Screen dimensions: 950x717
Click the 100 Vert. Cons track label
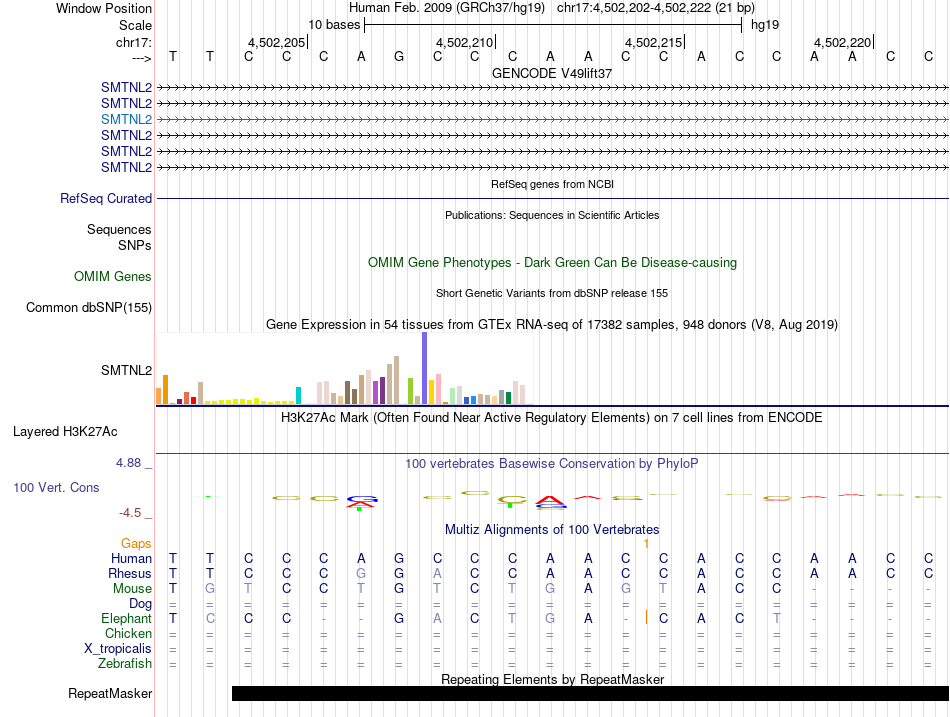56,487
